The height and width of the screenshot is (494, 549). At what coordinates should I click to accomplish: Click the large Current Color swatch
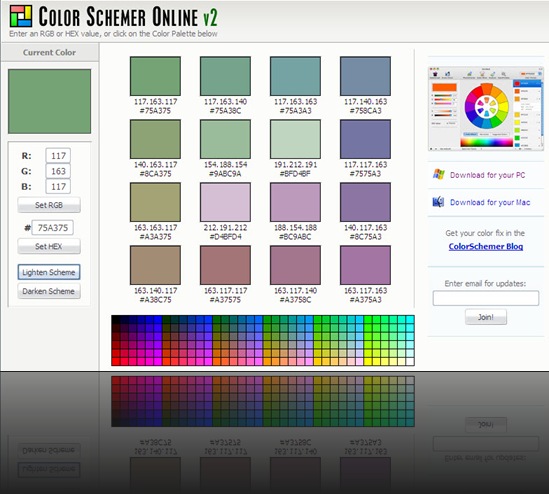click(x=49, y=102)
